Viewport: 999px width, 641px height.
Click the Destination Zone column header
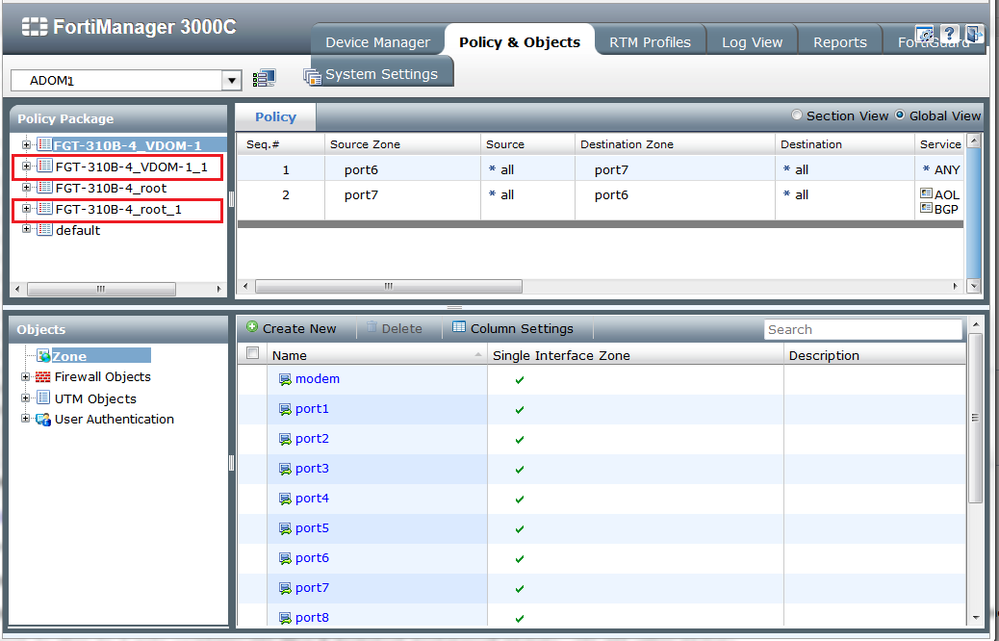(675, 145)
